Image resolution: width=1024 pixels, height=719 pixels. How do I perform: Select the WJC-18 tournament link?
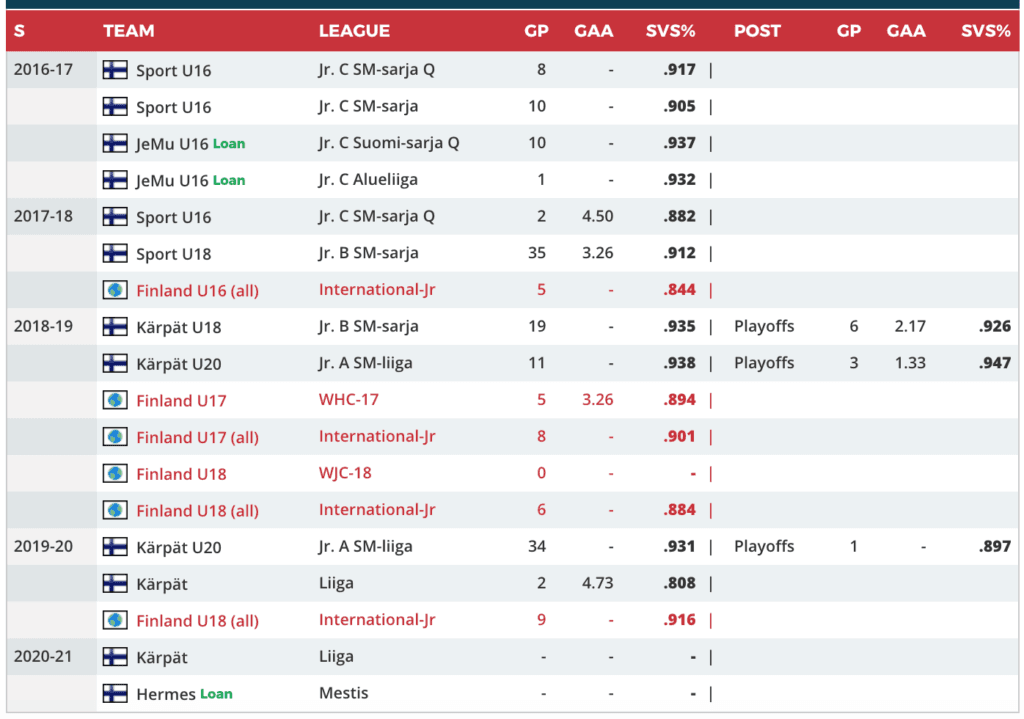pos(345,473)
